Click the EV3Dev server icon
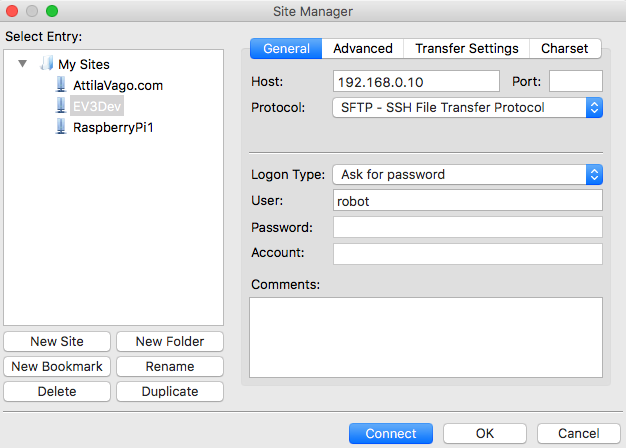Screen dimensions: 626x448 (x=61, y=106)
